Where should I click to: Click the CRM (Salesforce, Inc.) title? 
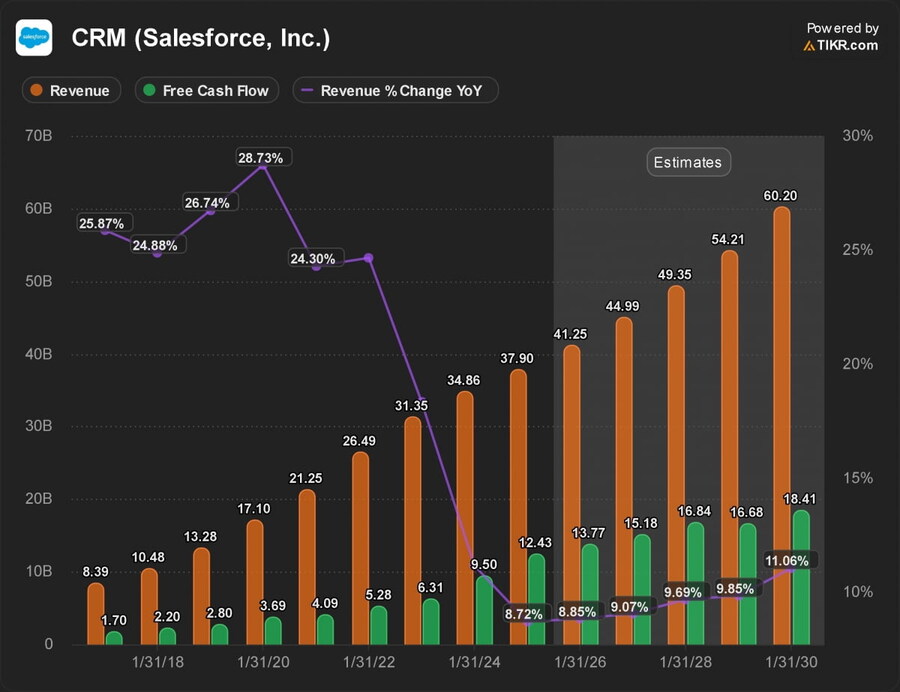tap(201, 39)
